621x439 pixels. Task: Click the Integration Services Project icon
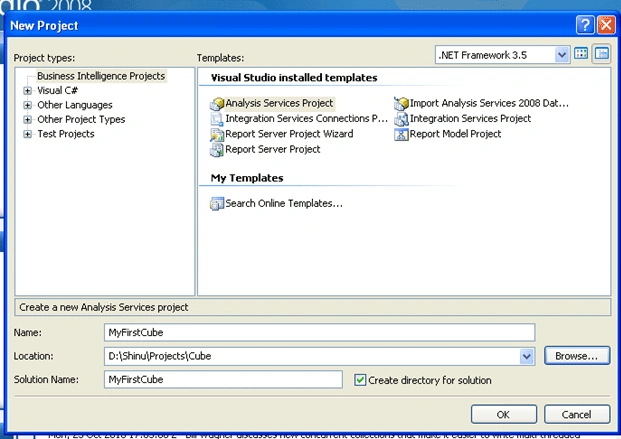(x=401, y=119)
